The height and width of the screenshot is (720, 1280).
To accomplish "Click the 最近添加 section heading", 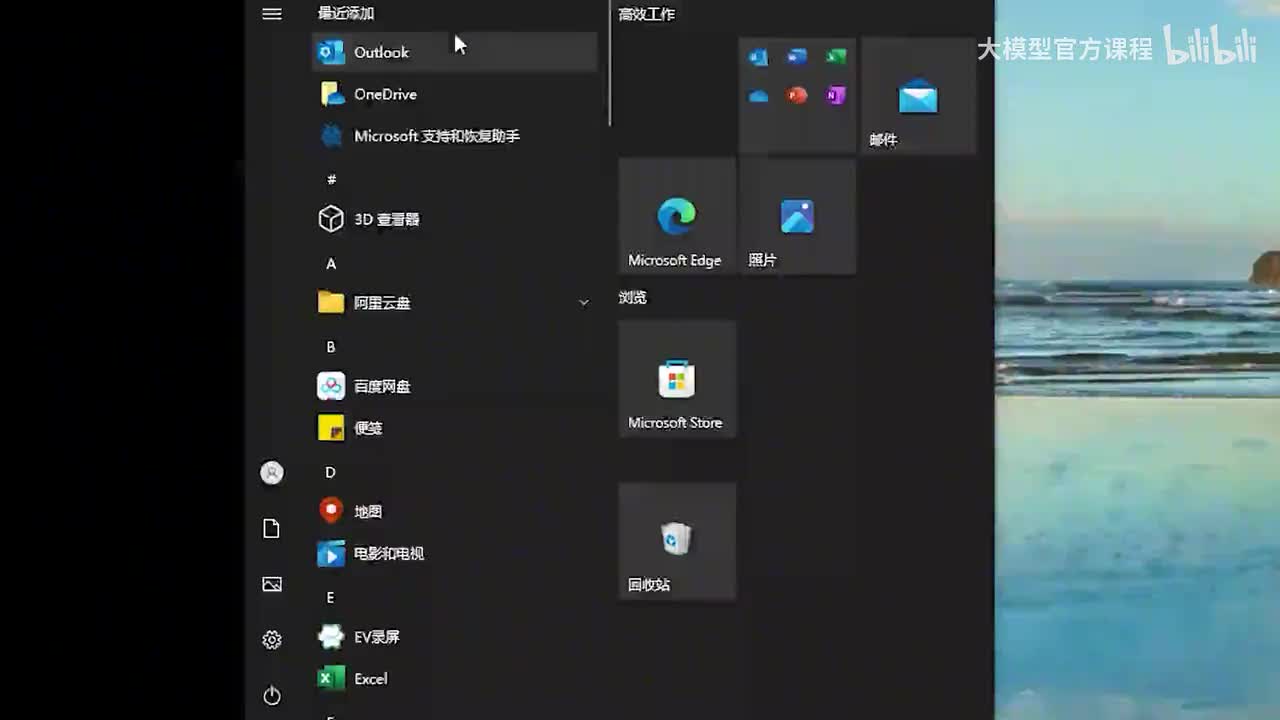I will click(346, 13).
